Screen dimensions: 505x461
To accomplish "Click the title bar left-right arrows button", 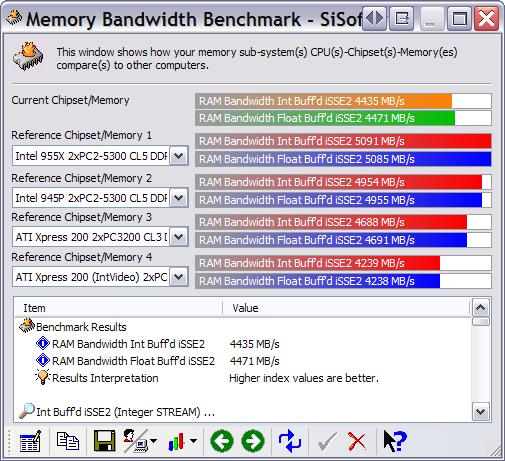I will tap(374, 18).
